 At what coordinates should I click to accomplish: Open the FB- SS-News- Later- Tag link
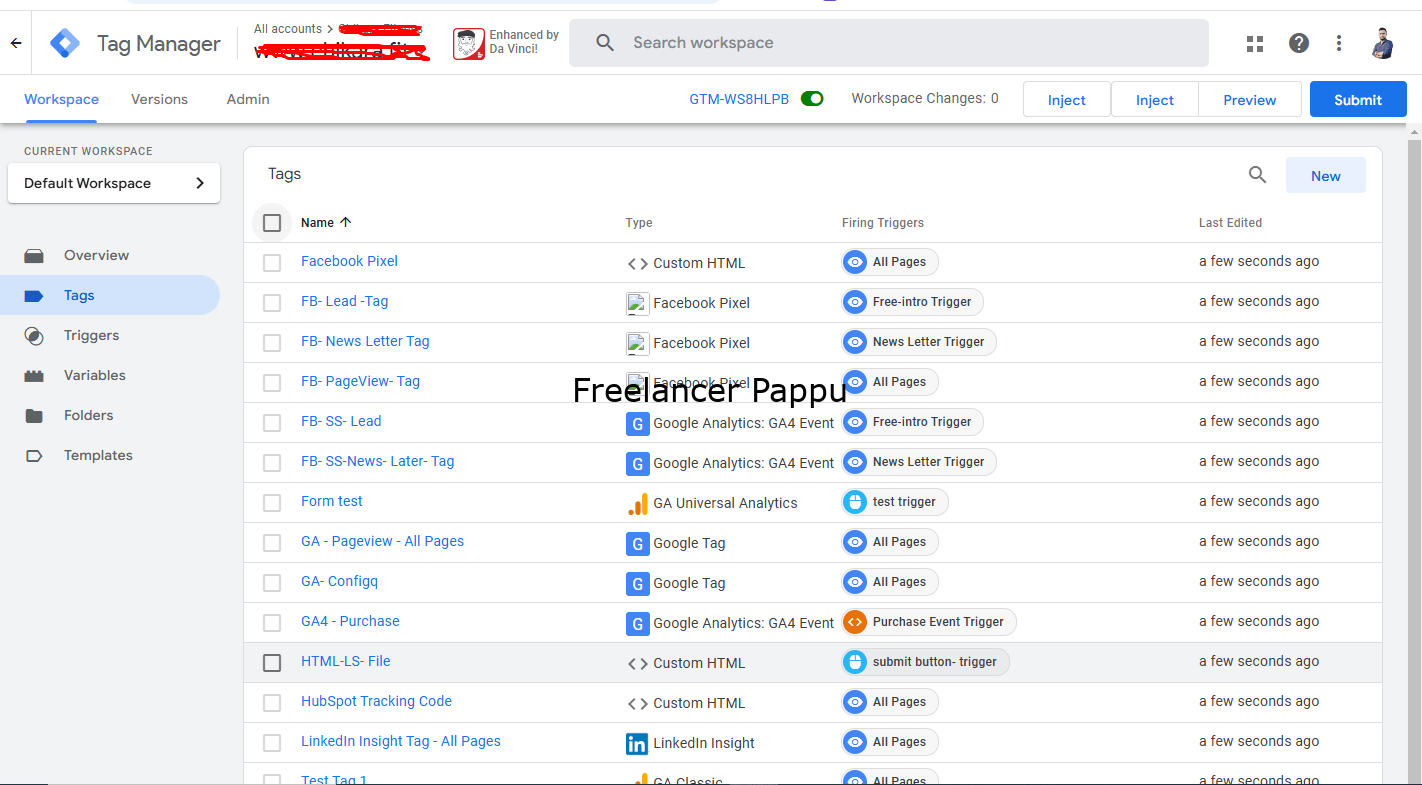click(x=377, y=461)
